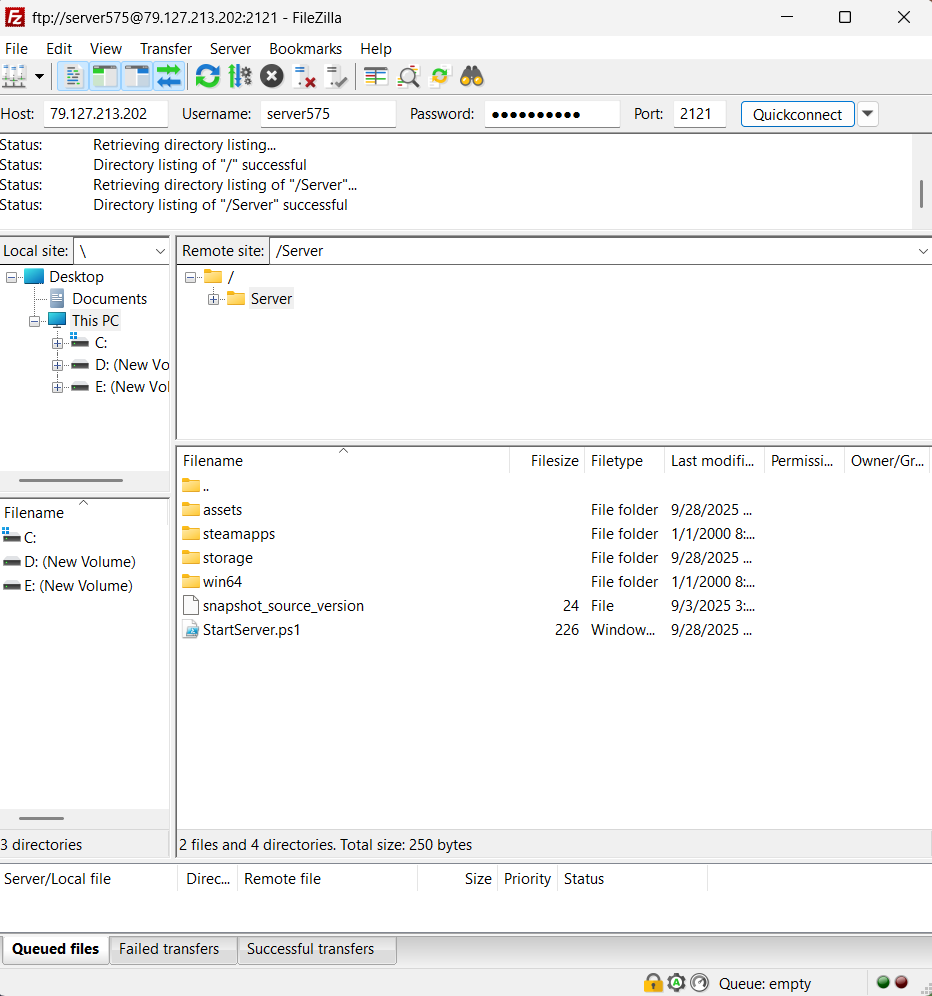932x996 pixels.
Task: Expand the Remote site path dropdown
Action: click(922, 251)
